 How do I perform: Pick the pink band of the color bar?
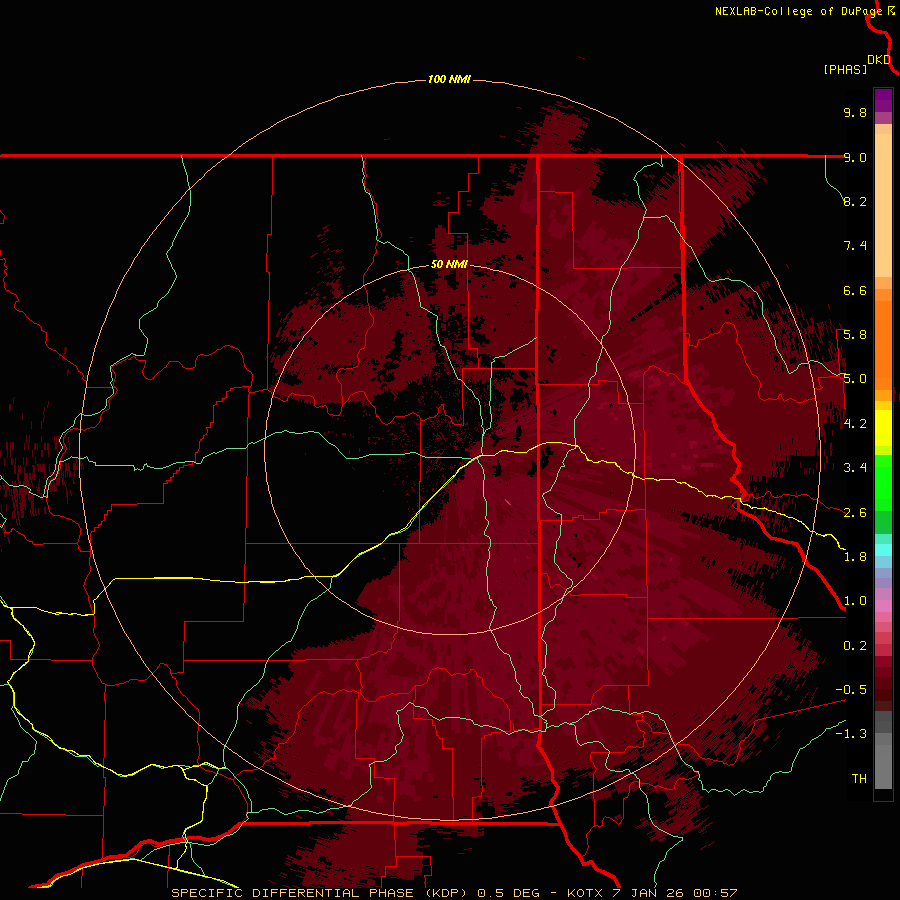tap(883, 606)
